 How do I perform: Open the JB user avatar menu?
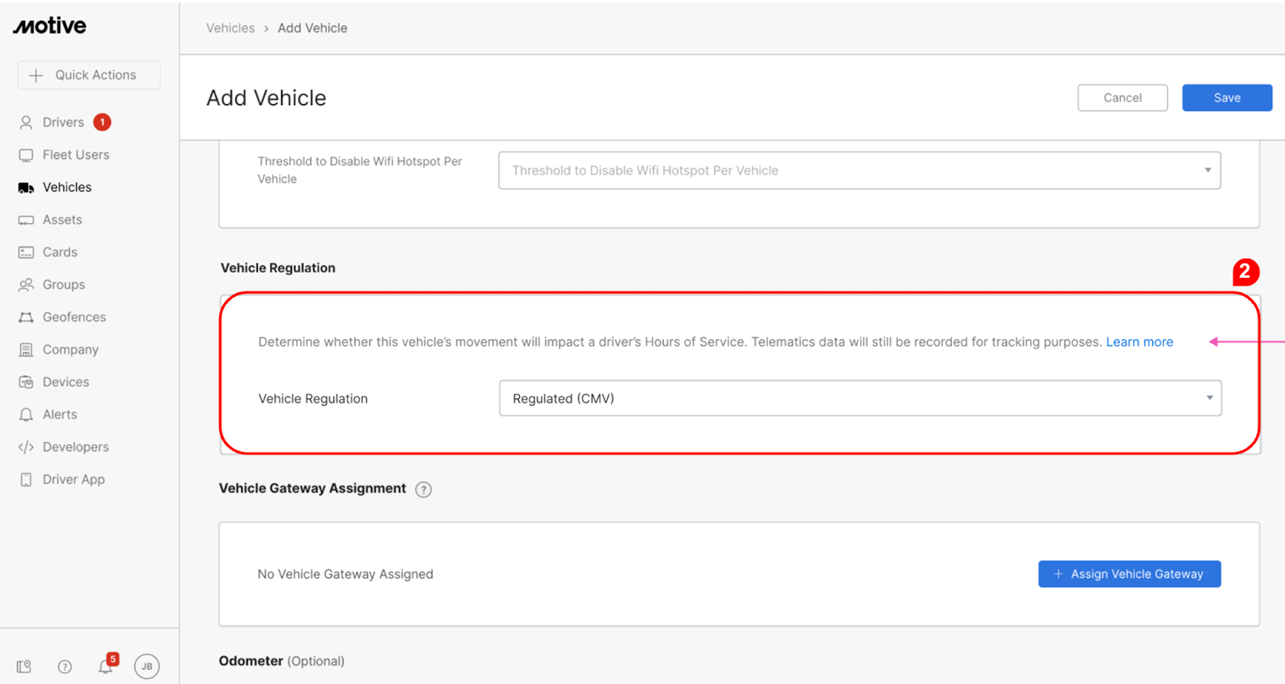pyautogui.click(x=147, y=666)
